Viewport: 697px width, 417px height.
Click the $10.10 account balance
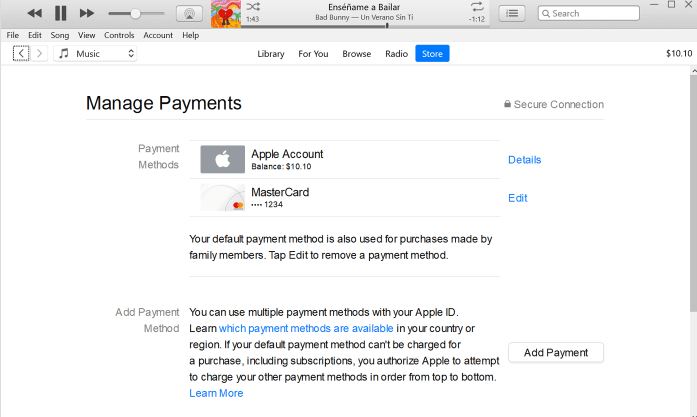pos(679,53)
